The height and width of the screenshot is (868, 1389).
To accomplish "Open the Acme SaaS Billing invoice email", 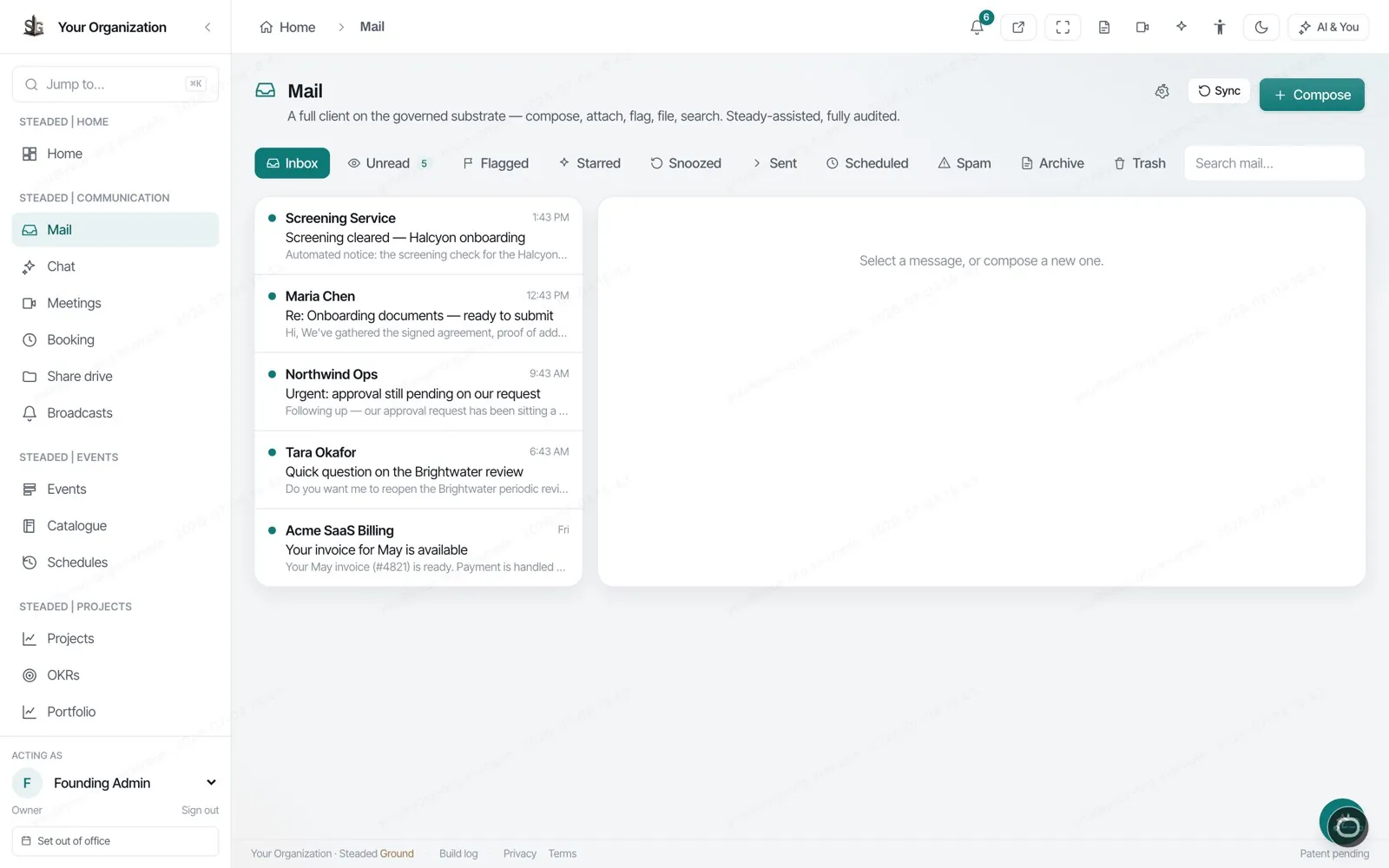I will (418, 549).
